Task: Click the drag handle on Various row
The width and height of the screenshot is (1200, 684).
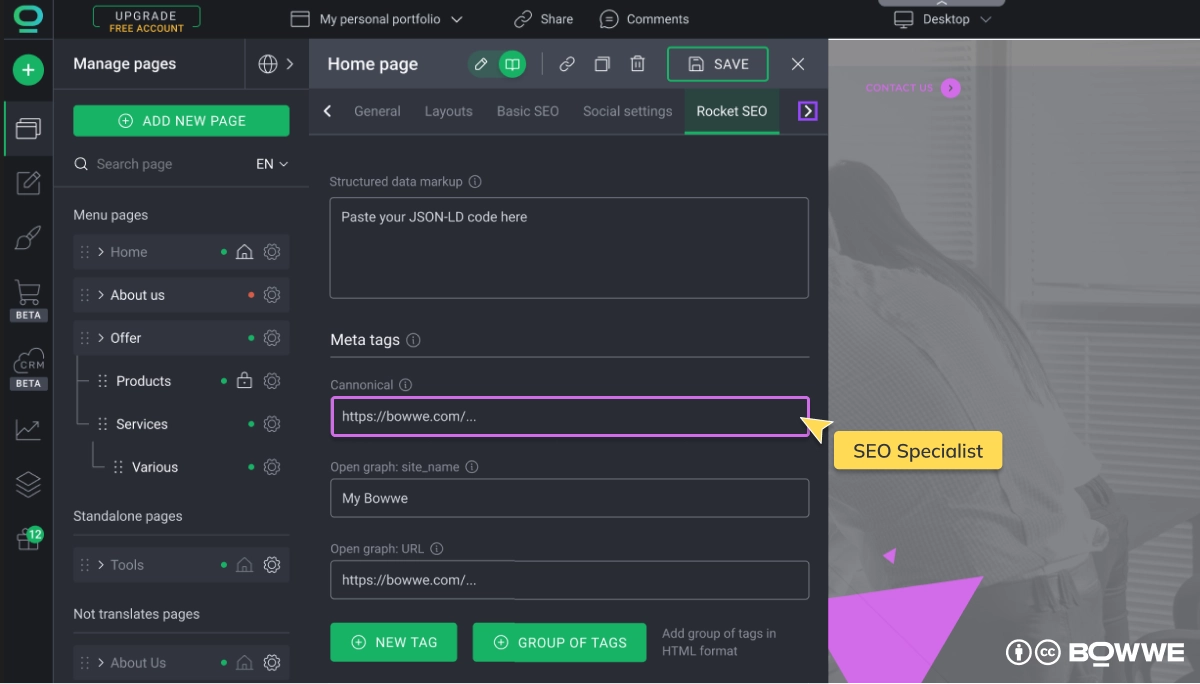Action: (x=118, y=467)
